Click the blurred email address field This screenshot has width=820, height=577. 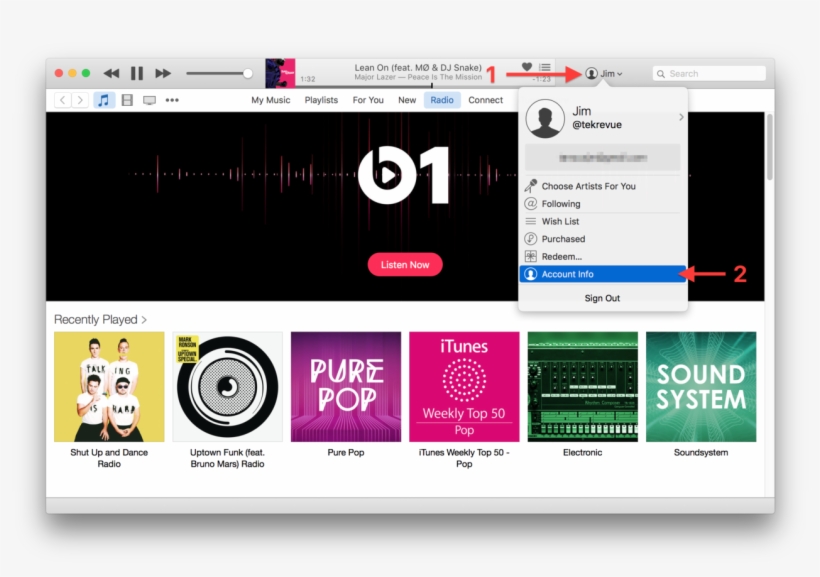pyautogui.click(x=603, y=157)
